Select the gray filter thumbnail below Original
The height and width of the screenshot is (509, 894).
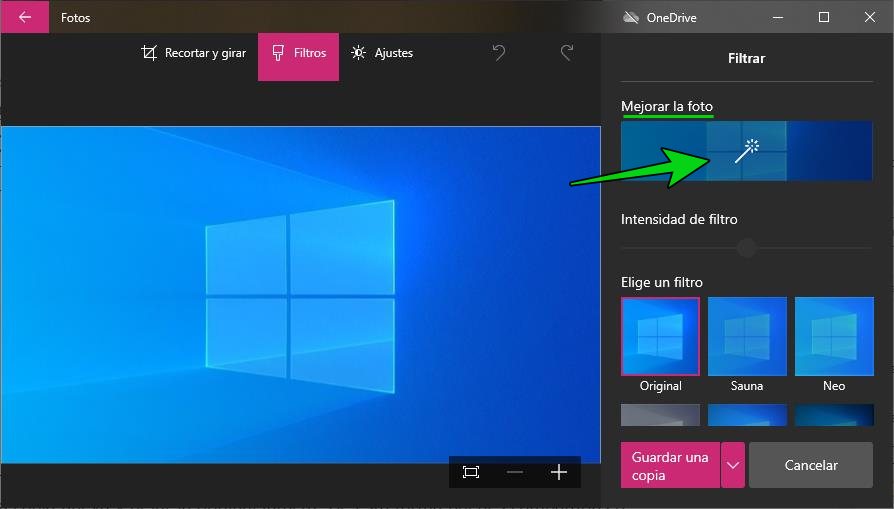tap(660, 415)
